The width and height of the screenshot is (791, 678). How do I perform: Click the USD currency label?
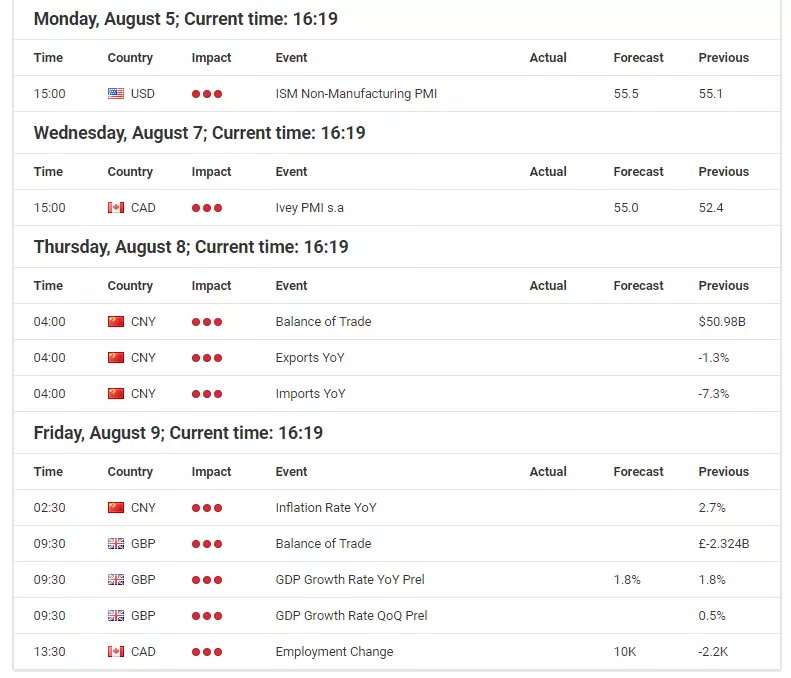click(143, 94)
